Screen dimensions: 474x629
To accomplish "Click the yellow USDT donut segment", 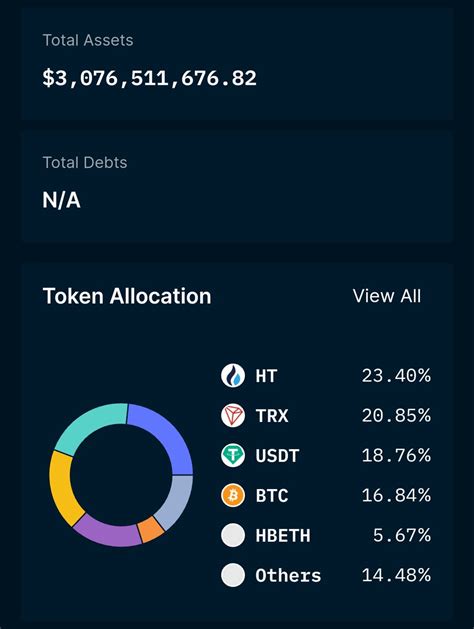I will (62, 489).
